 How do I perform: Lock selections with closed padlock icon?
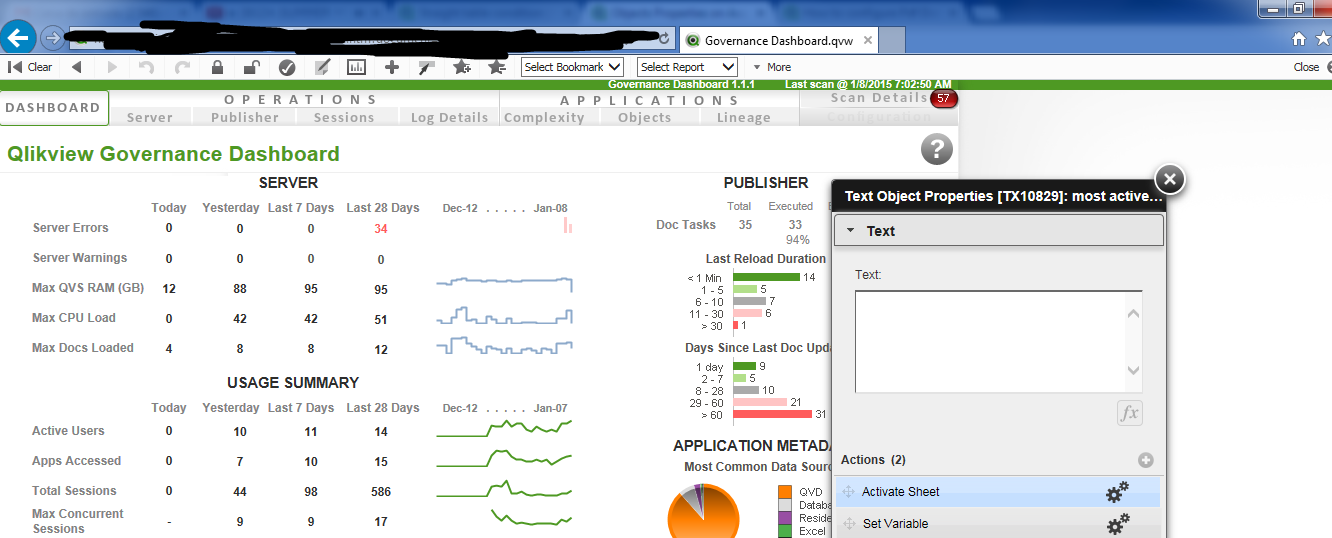[217, 67]
